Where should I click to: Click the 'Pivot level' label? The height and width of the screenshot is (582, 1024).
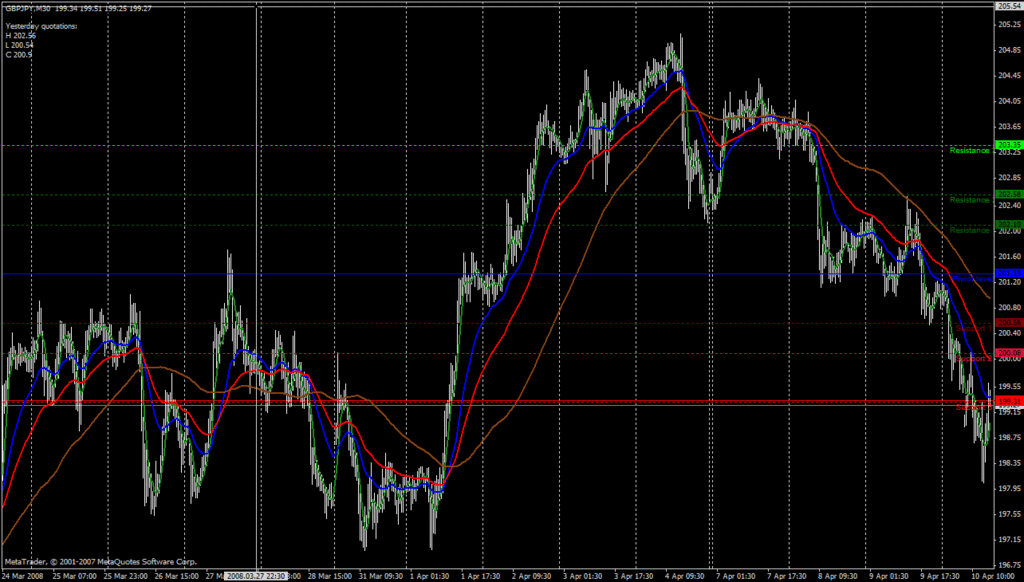[x=972, y=279]
